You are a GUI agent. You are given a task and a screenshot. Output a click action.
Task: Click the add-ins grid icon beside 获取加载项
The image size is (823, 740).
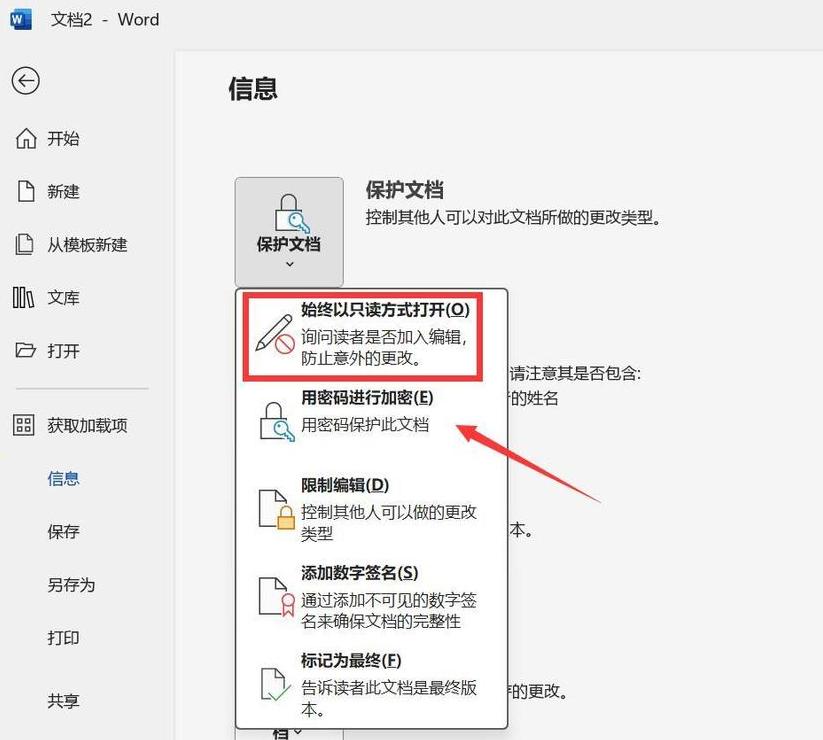[x=24, y=425]
